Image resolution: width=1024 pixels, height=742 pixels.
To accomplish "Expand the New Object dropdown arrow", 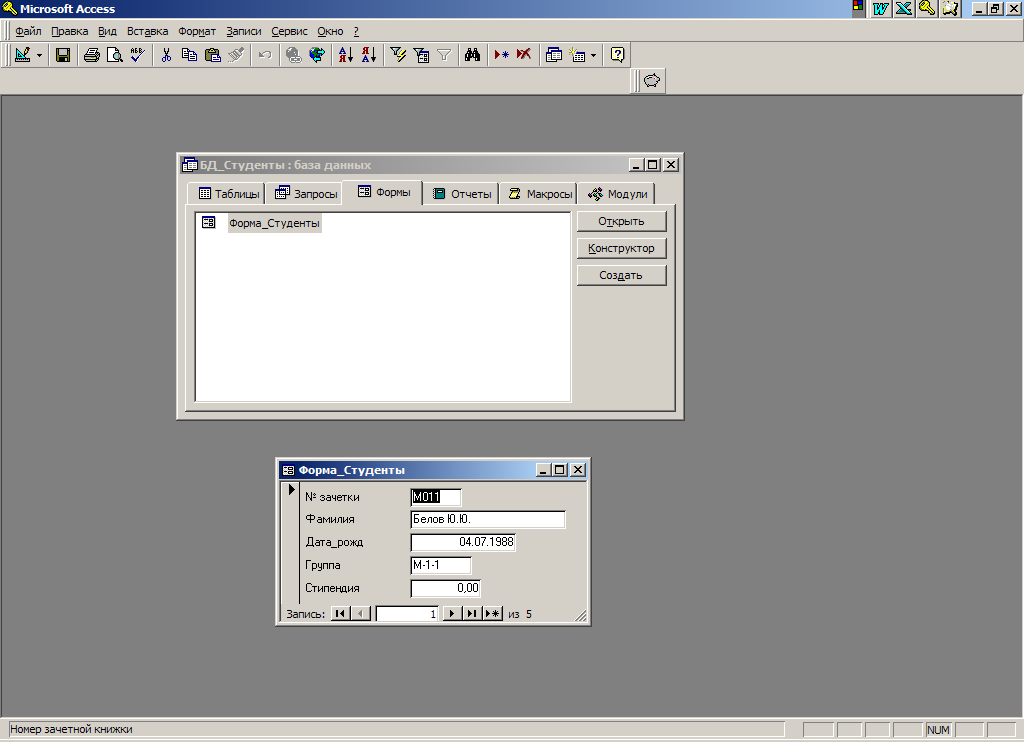I will pos(593,56).
